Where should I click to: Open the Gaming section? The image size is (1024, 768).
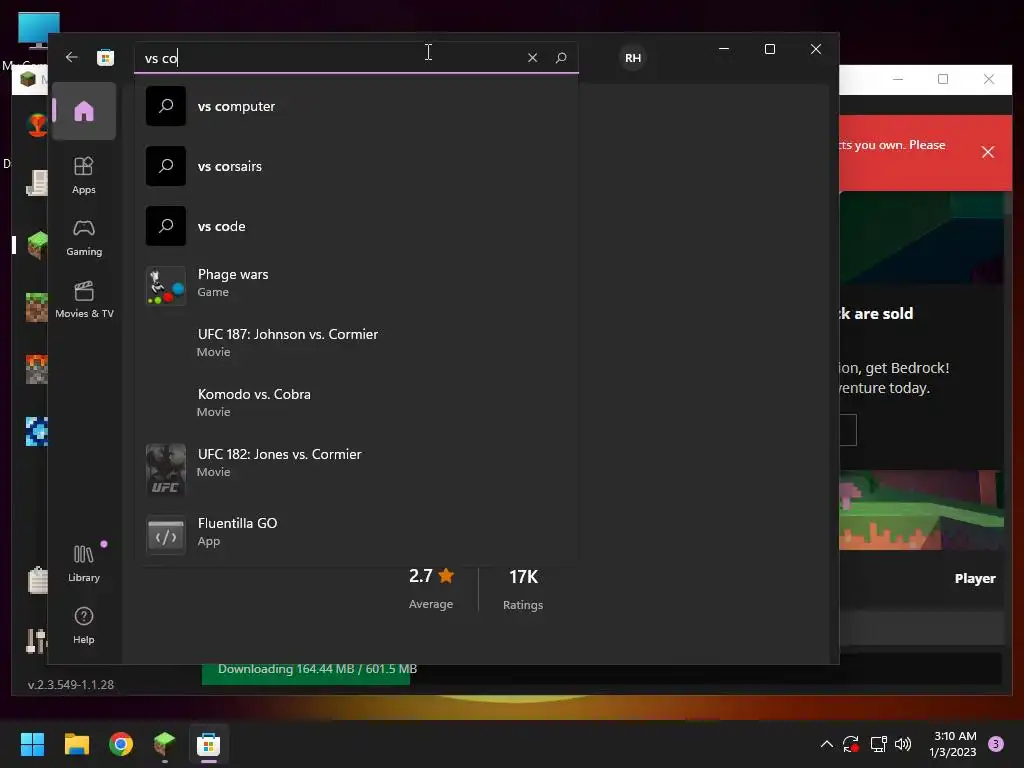point(84,237)
